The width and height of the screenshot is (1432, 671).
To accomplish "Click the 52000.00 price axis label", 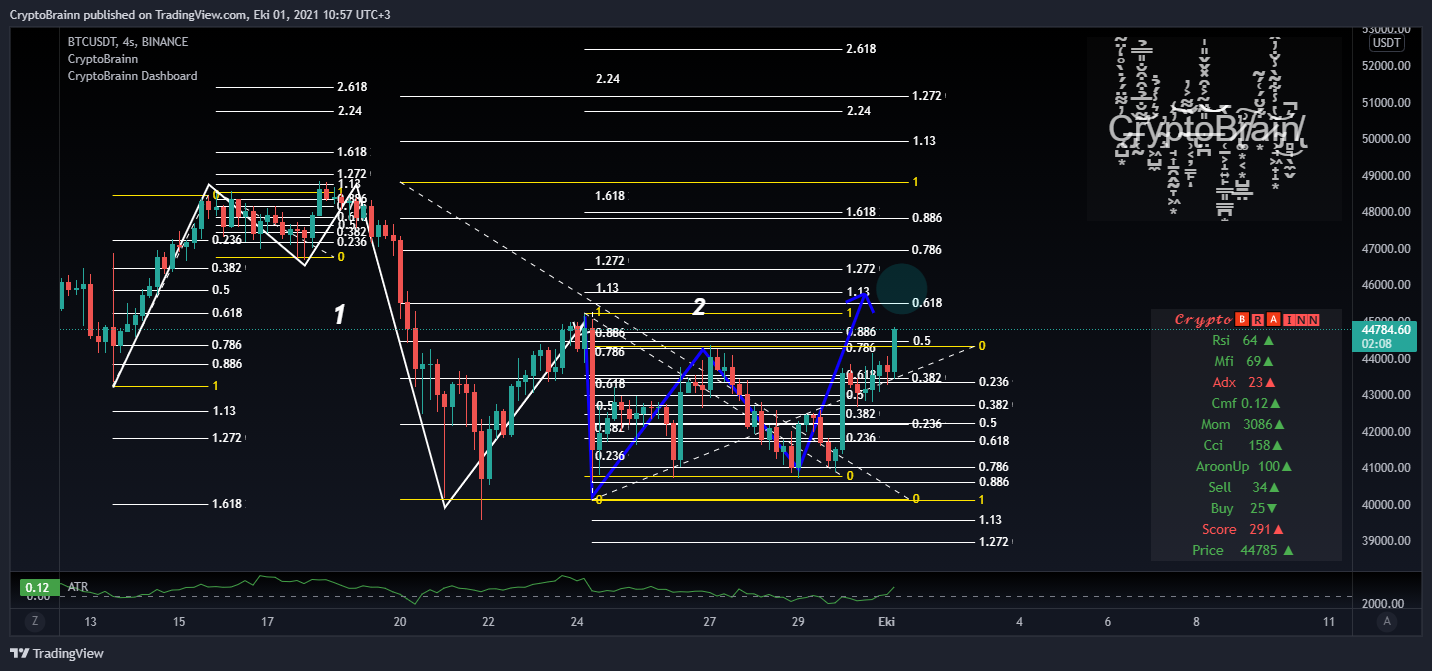I will point(1386,66).
